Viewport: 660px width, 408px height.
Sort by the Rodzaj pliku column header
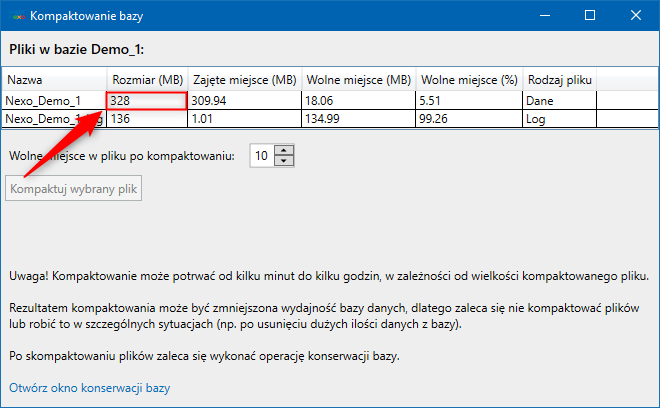point(559,79)
